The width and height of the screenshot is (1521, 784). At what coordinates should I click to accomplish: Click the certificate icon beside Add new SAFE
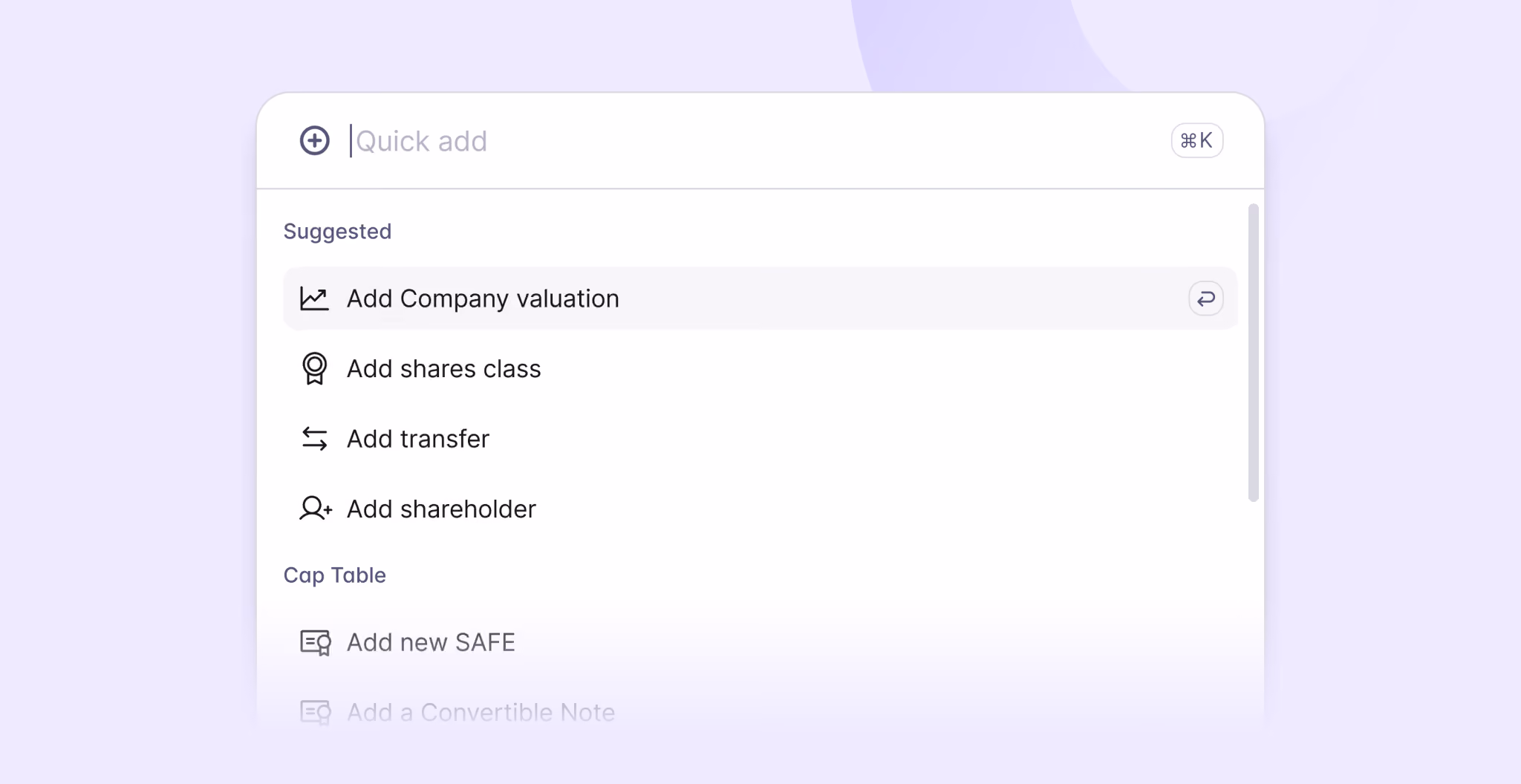click(x=315, y=642)
